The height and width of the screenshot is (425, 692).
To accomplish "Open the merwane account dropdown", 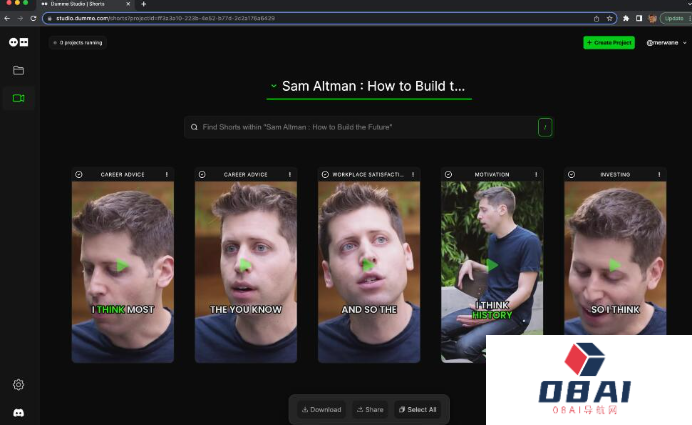I will [667, 43].
